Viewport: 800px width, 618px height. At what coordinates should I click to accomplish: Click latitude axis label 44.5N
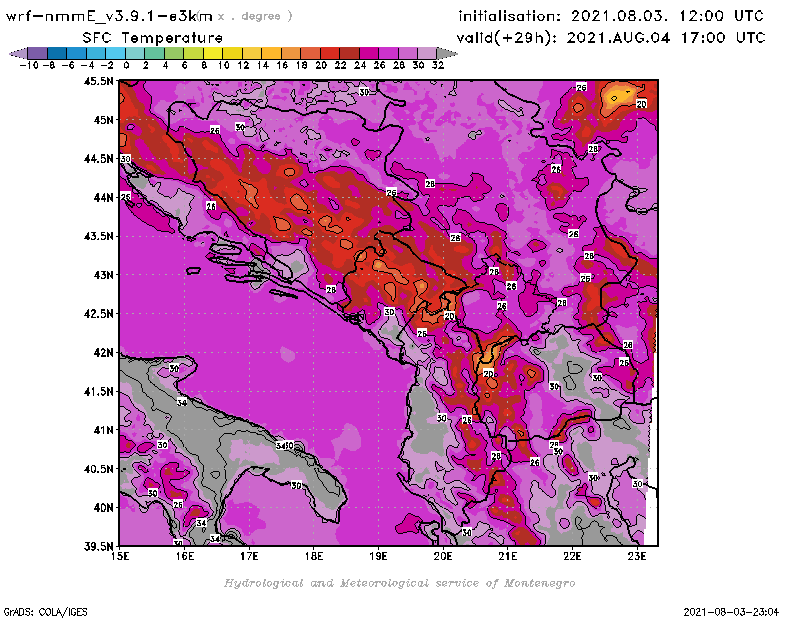point(99,159)
